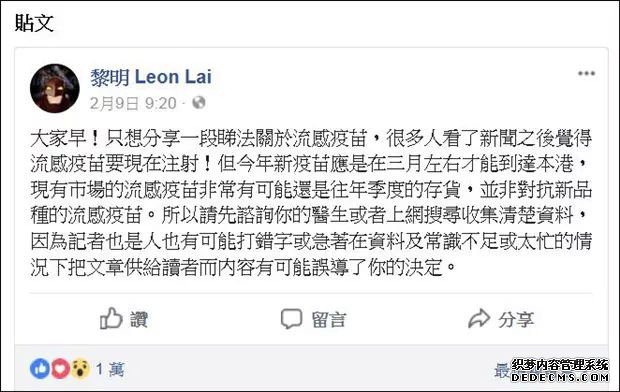Open Leon Lai's round profile picture

click(x=55, y=88)
